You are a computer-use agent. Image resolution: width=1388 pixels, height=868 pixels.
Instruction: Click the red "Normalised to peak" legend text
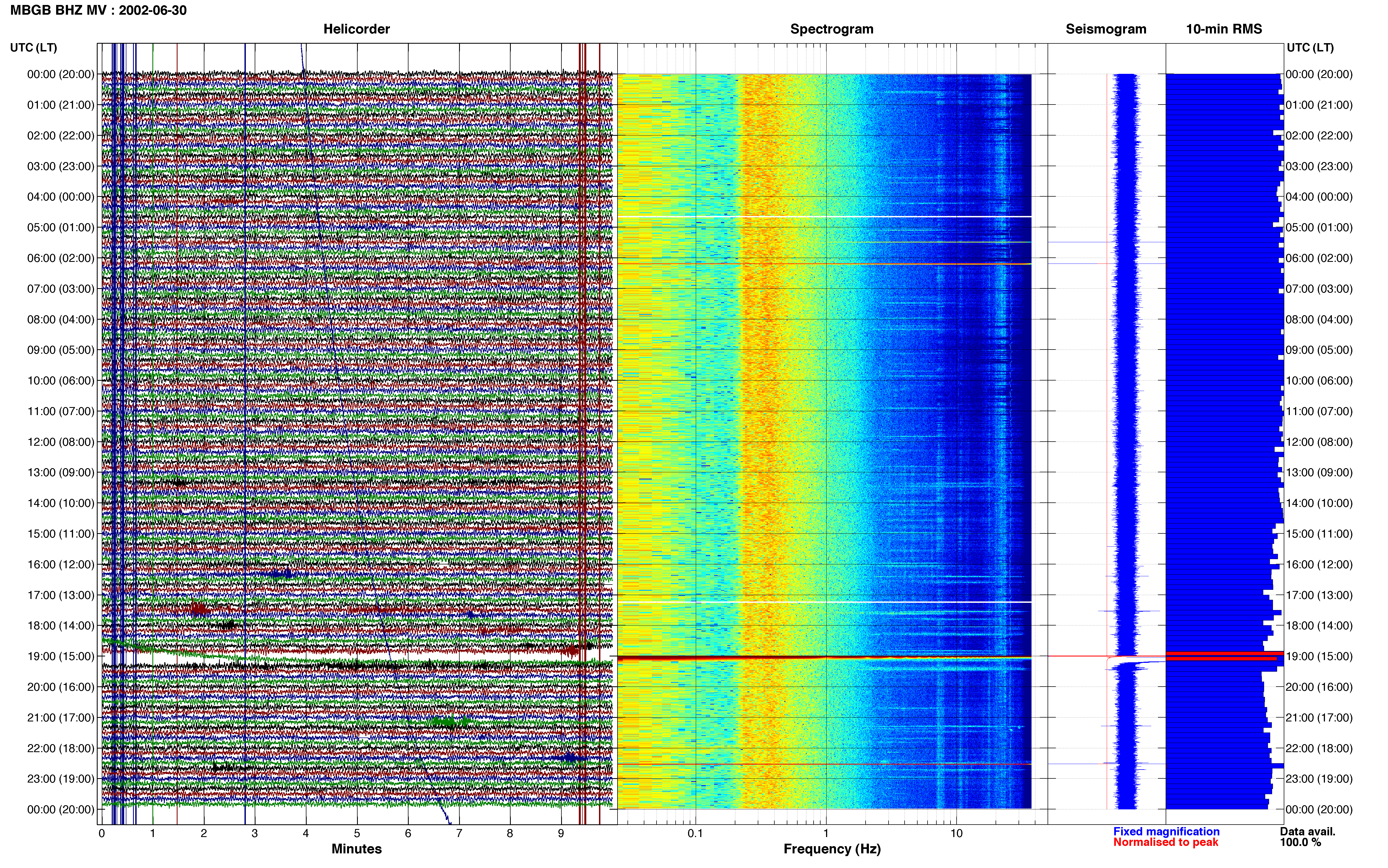(1165, 842)
